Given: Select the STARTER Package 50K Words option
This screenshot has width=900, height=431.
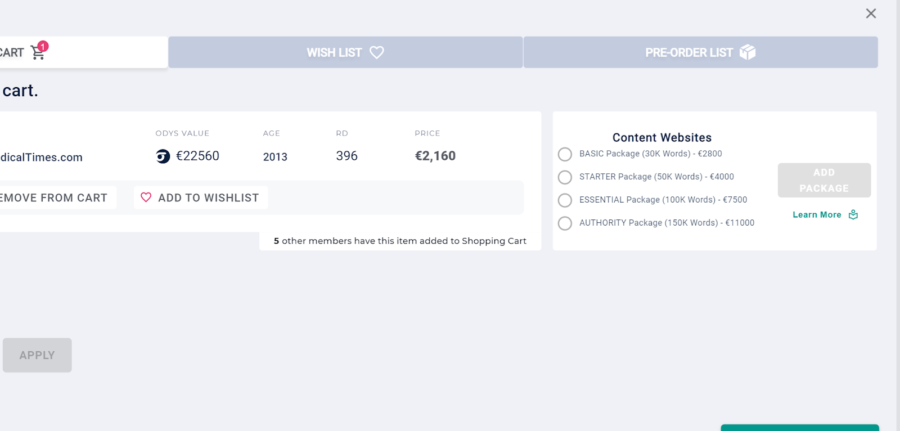Looking at the screenshot, I should click(x=565, y=177).
